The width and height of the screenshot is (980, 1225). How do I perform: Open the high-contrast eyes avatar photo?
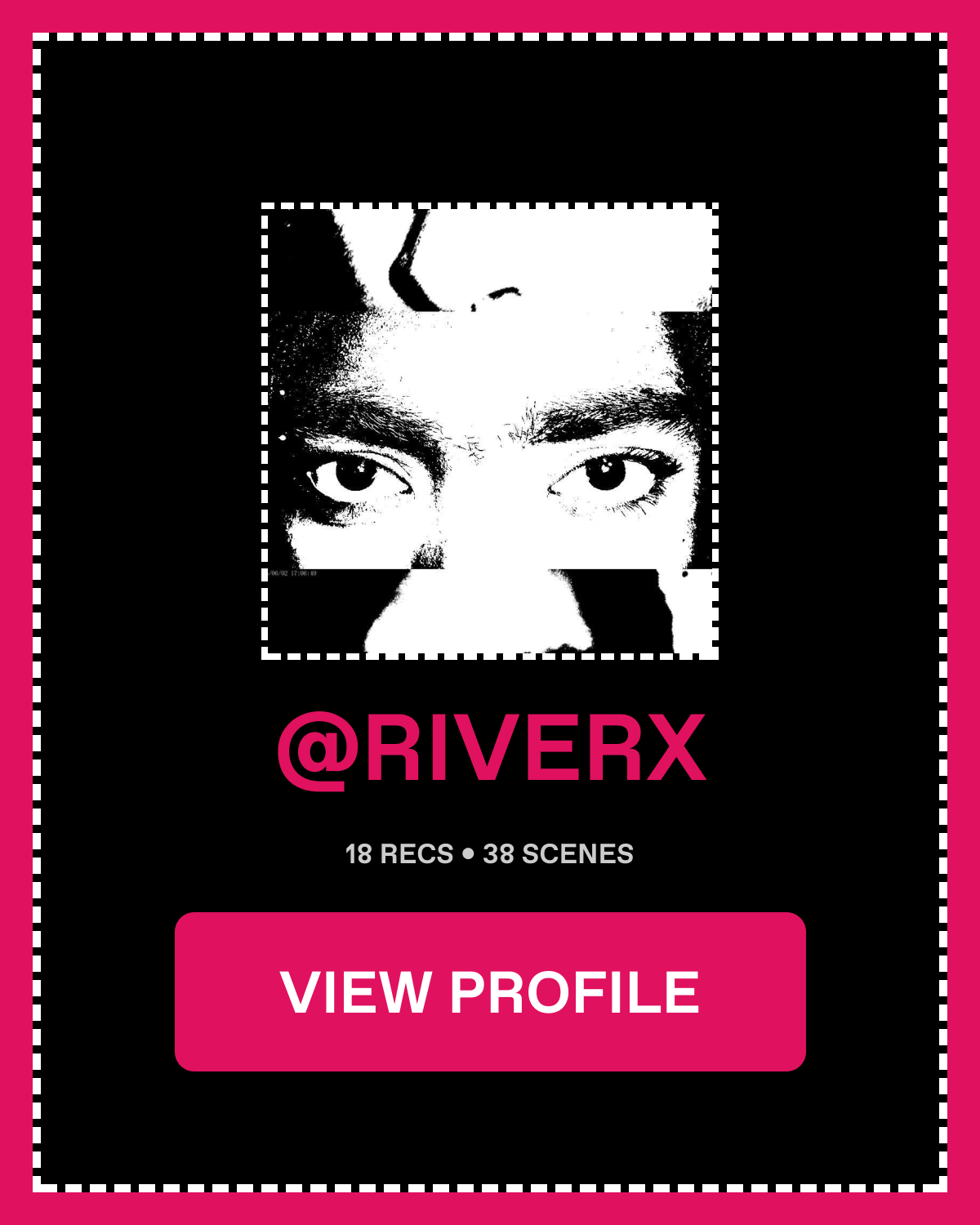[x=490, y=431]
